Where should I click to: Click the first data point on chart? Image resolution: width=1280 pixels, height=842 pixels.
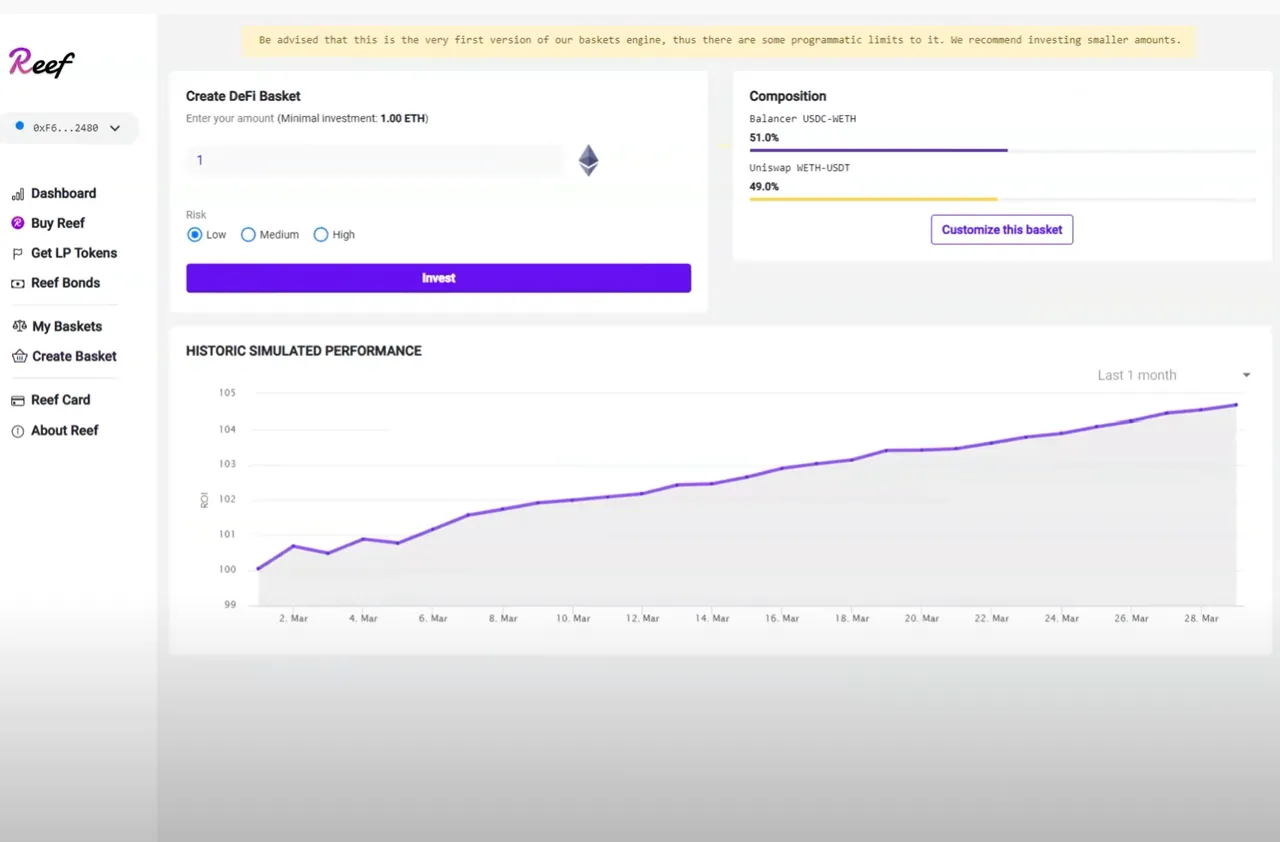point(258,569)
